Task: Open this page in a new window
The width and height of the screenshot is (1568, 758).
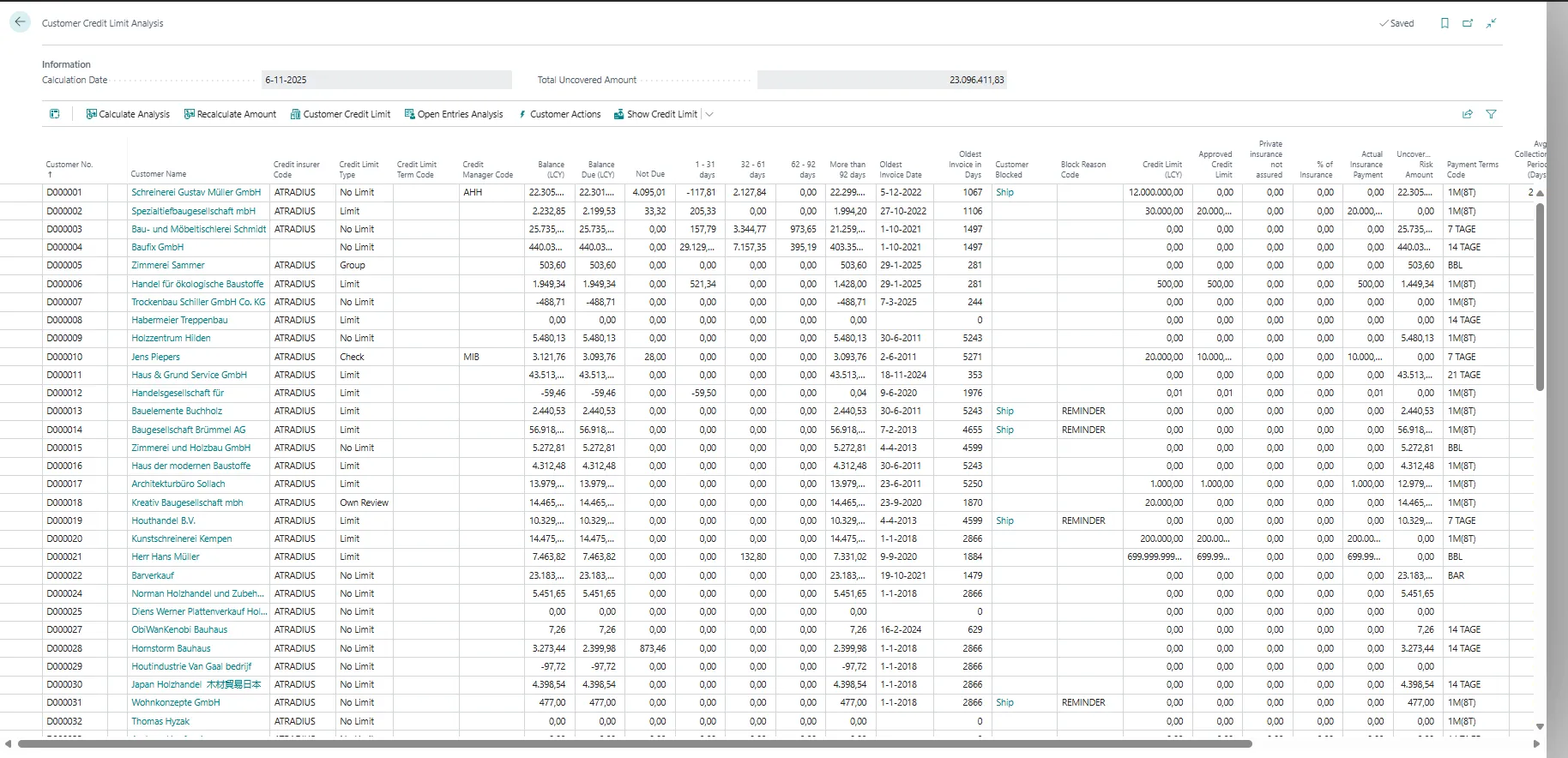Action: coord(1468,23)
